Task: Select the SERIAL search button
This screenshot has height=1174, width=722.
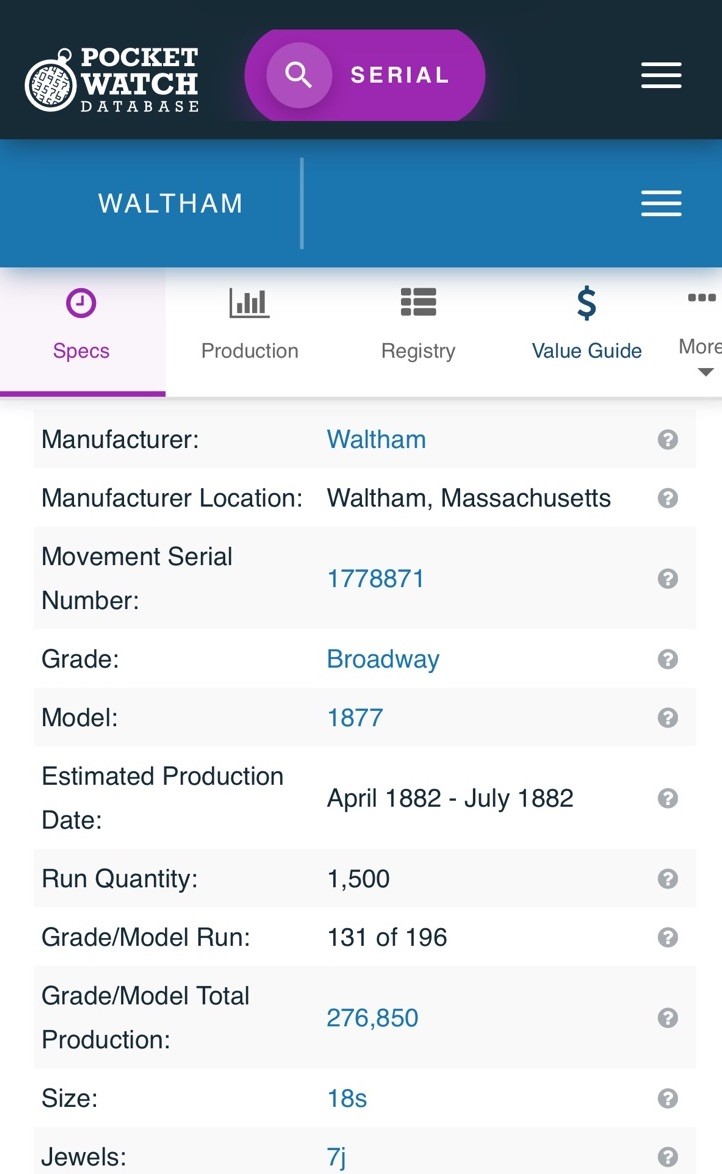Action: coord(365,75)
